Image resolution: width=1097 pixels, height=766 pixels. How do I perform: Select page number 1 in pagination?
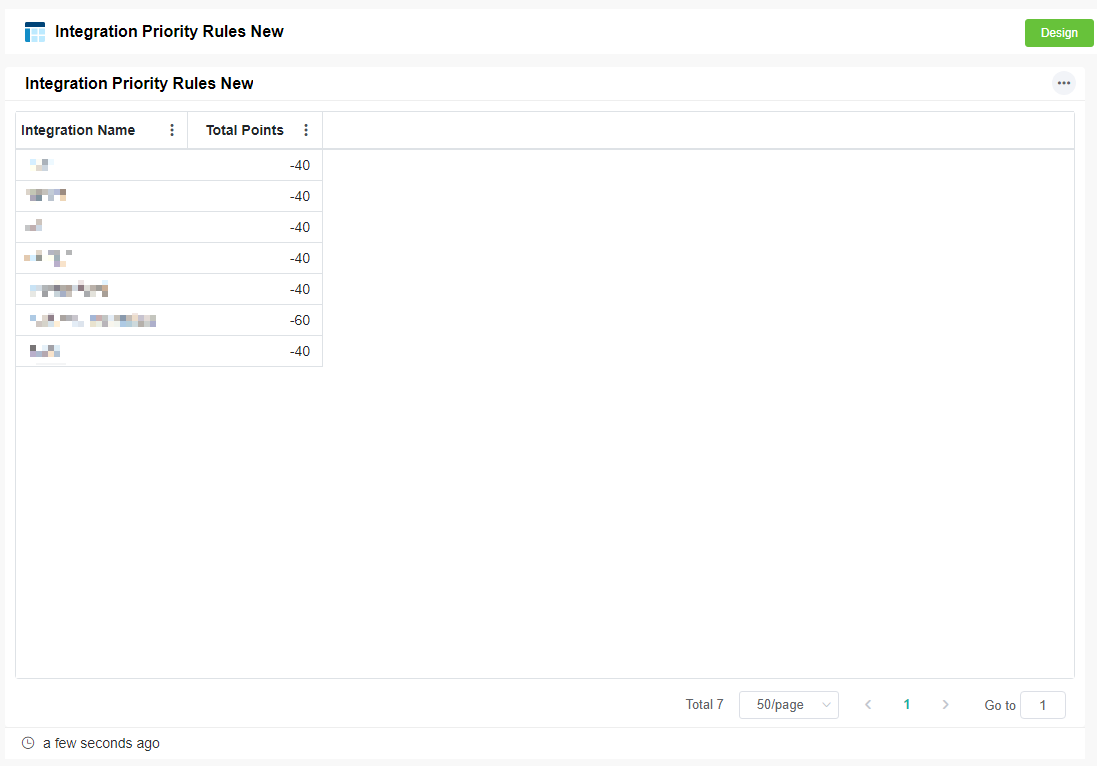coord(907,705)
